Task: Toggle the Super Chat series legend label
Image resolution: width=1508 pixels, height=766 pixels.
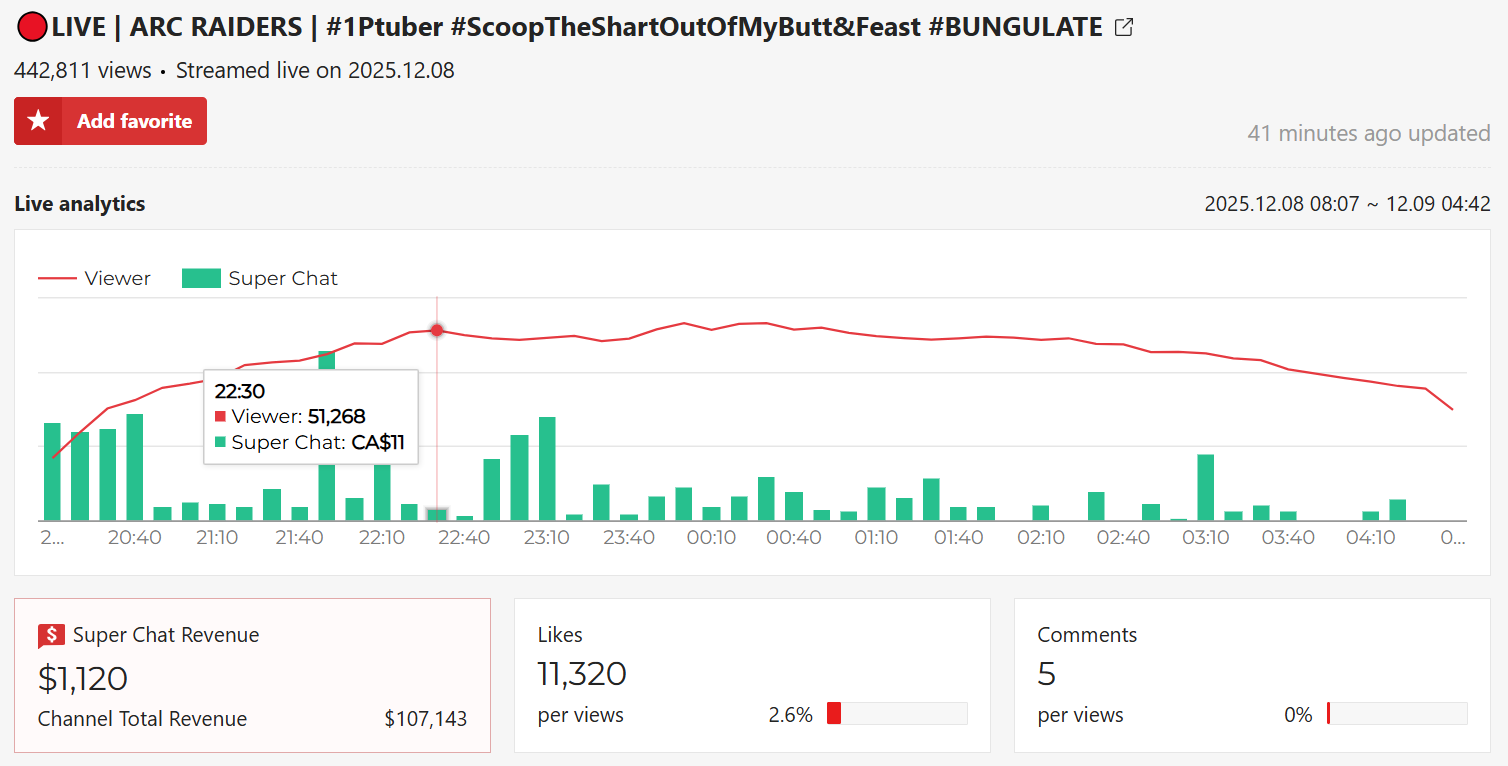Action: 283,279
